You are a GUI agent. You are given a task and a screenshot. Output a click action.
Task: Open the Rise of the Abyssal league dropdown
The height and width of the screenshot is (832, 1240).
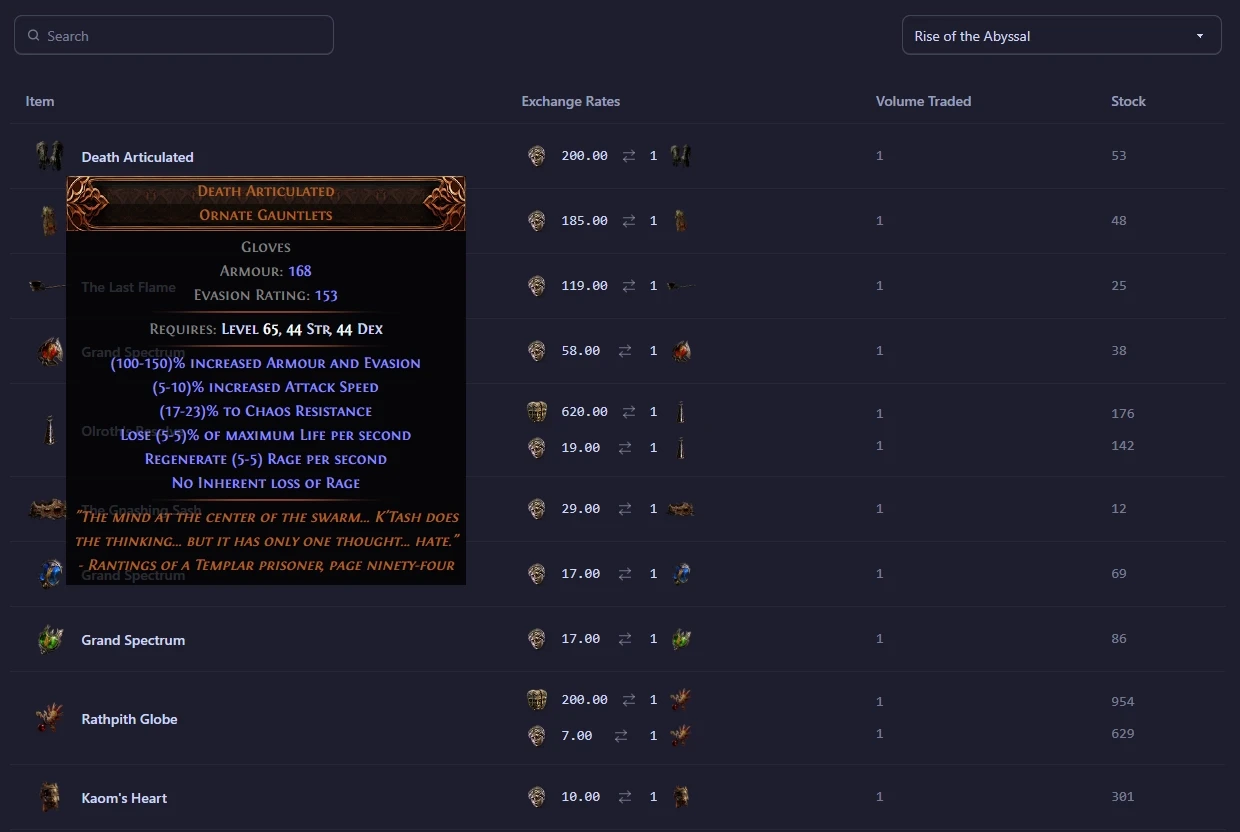pos(1060,34)
